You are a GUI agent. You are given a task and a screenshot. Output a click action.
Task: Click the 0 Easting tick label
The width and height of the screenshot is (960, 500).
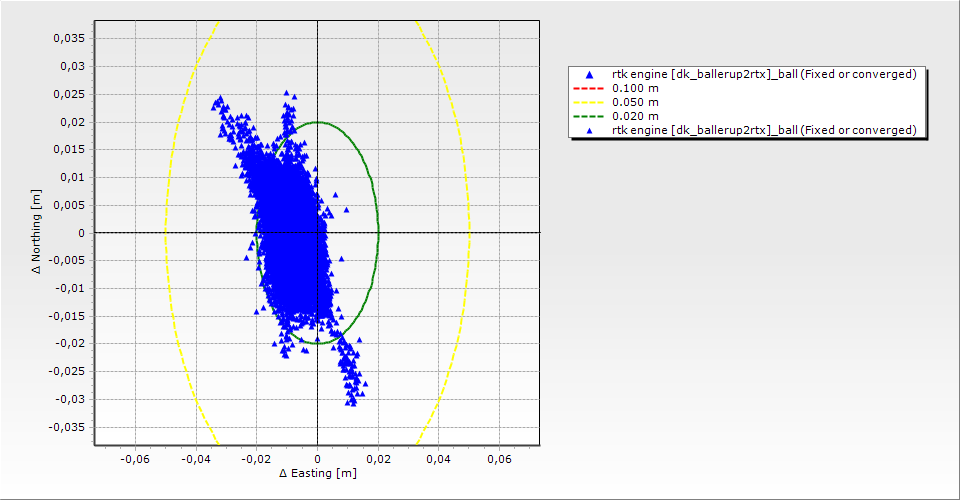317,459
